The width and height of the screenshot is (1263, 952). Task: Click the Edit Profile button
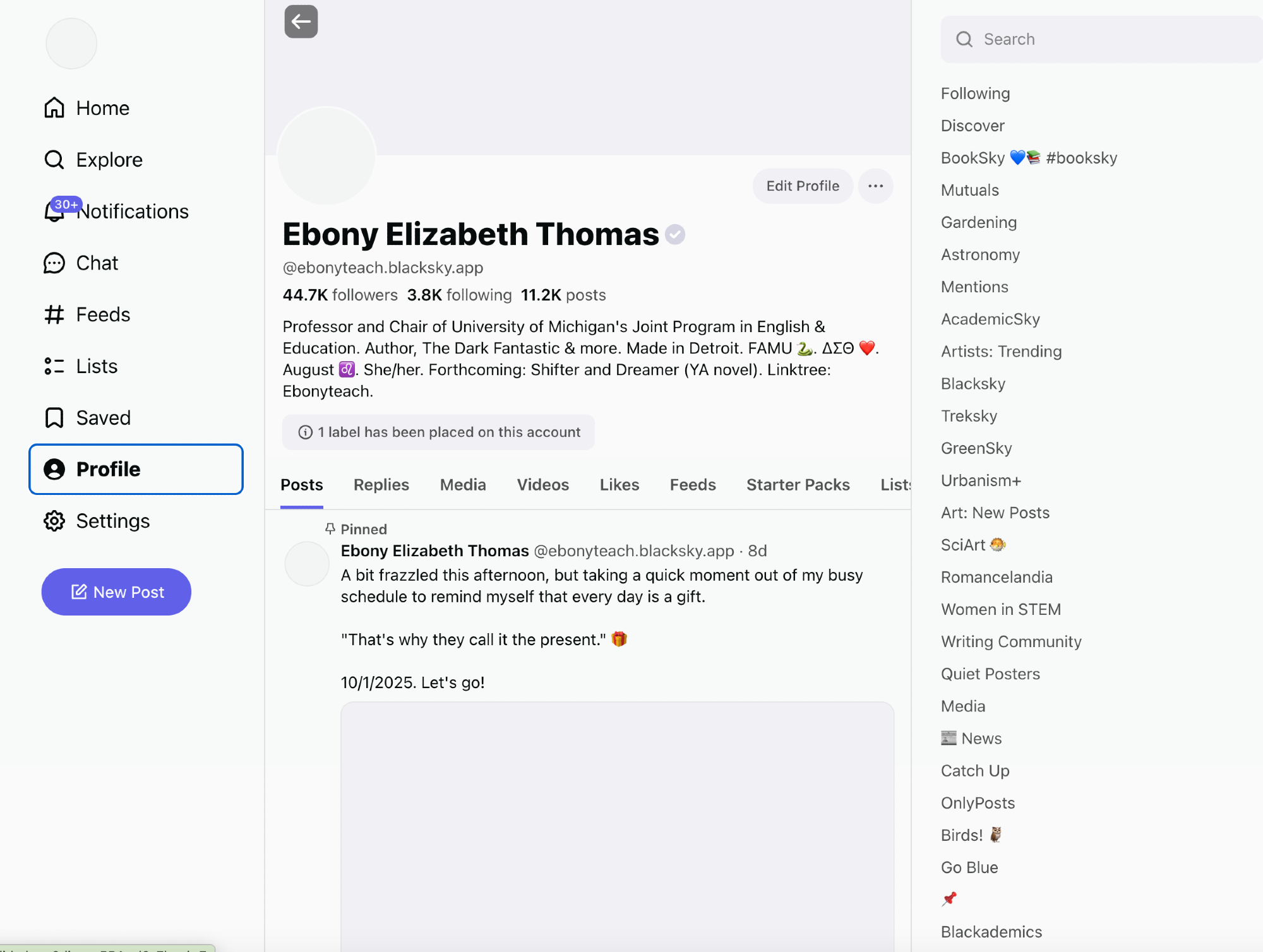coord(802,186)
